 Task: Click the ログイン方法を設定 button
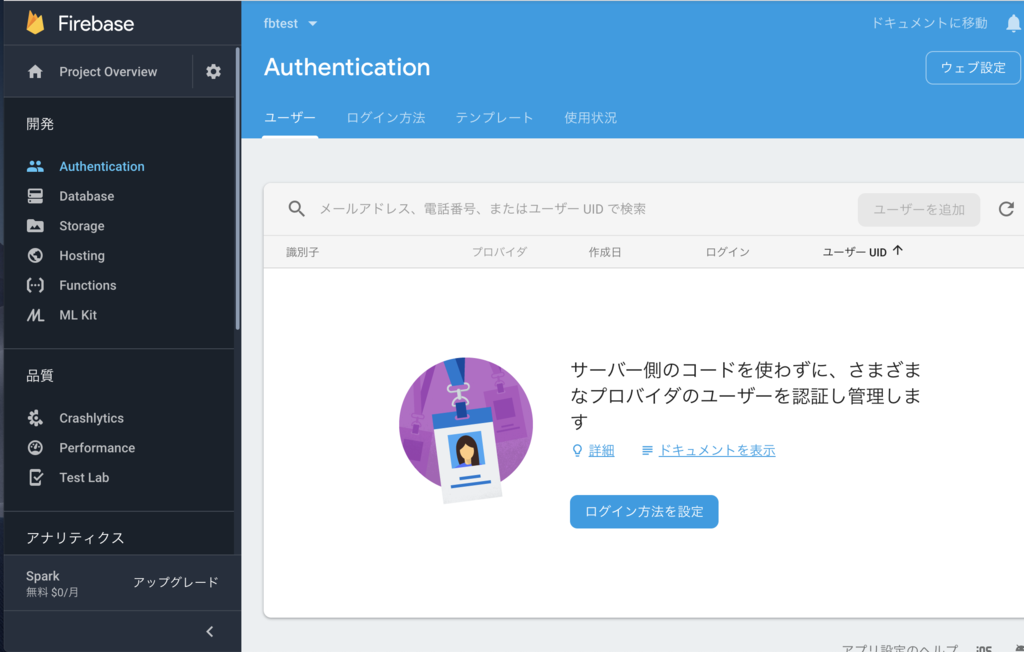644,512
